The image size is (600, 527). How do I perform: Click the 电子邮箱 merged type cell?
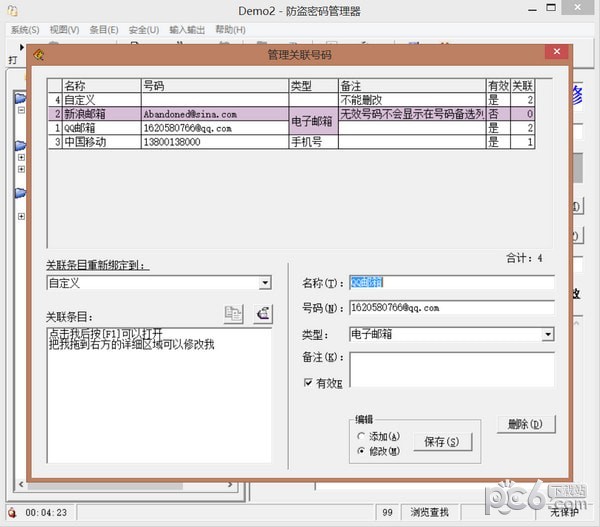tap(313, 121)
